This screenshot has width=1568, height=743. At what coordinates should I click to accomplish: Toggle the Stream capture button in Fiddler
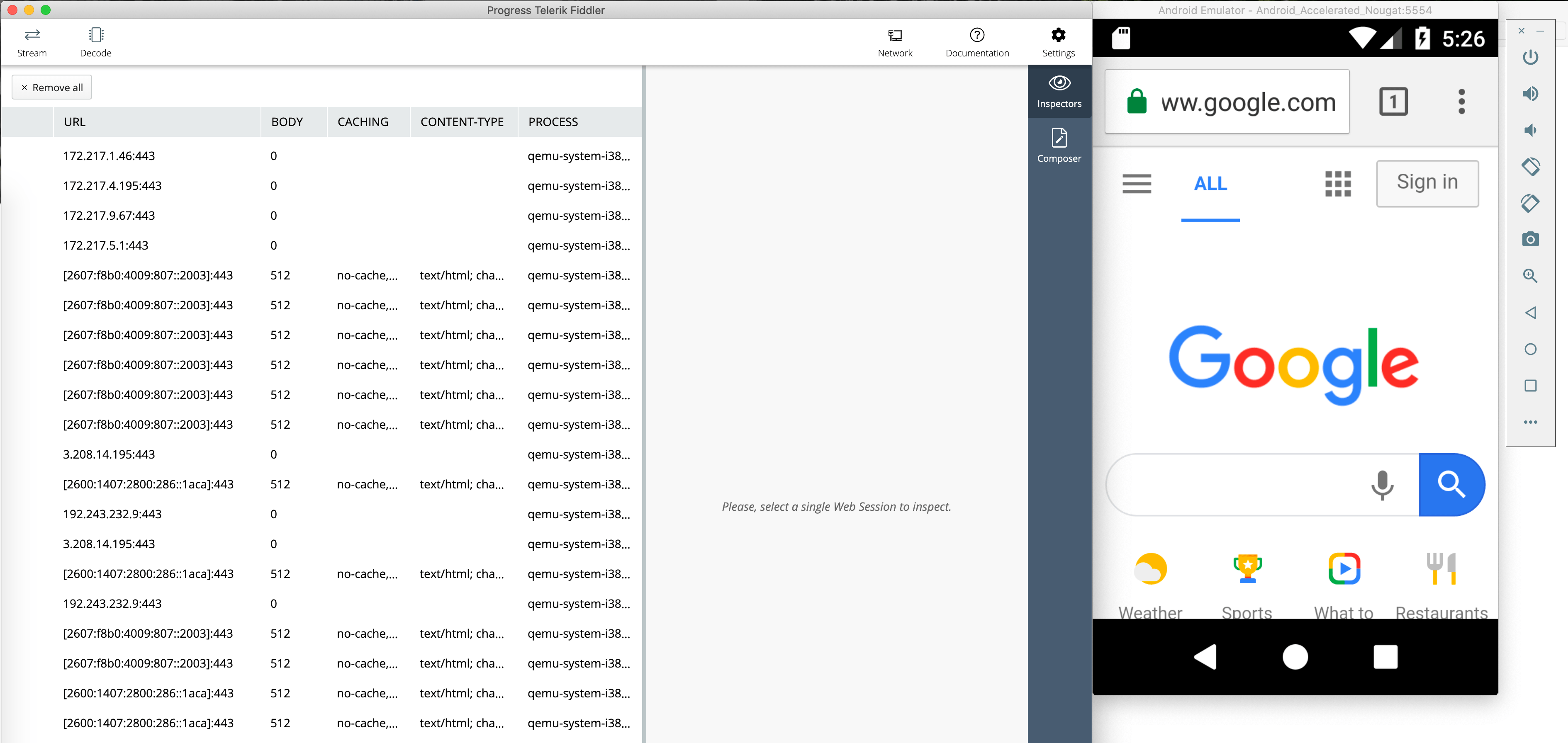(x=32, y=43)
